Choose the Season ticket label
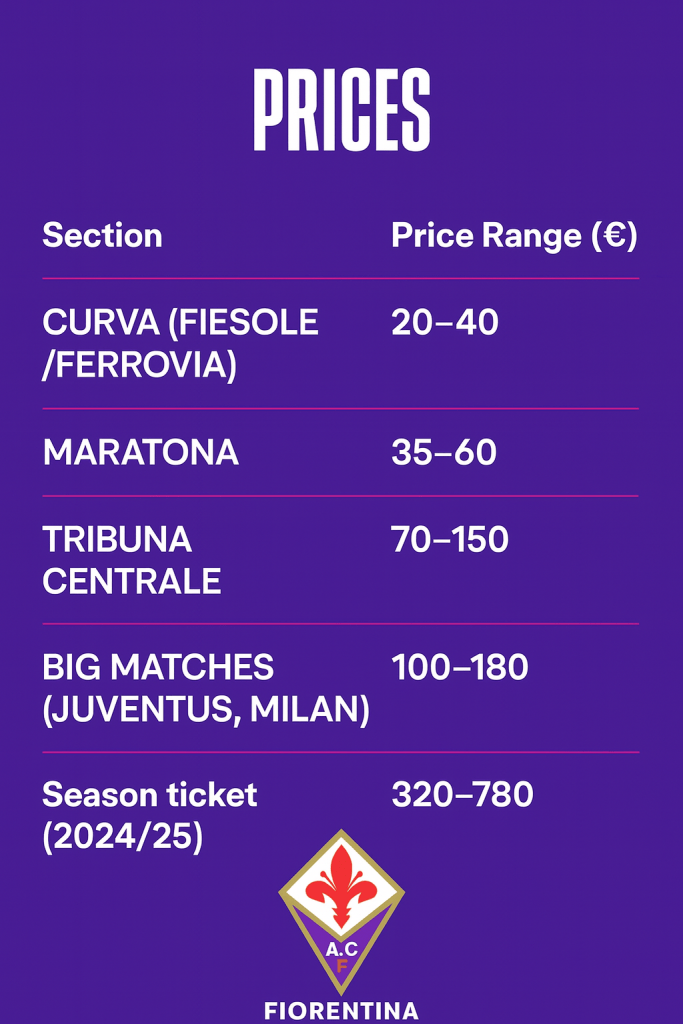Image resolution: width=683 pixels, height=1024 pixels. (x=150, y=795)
